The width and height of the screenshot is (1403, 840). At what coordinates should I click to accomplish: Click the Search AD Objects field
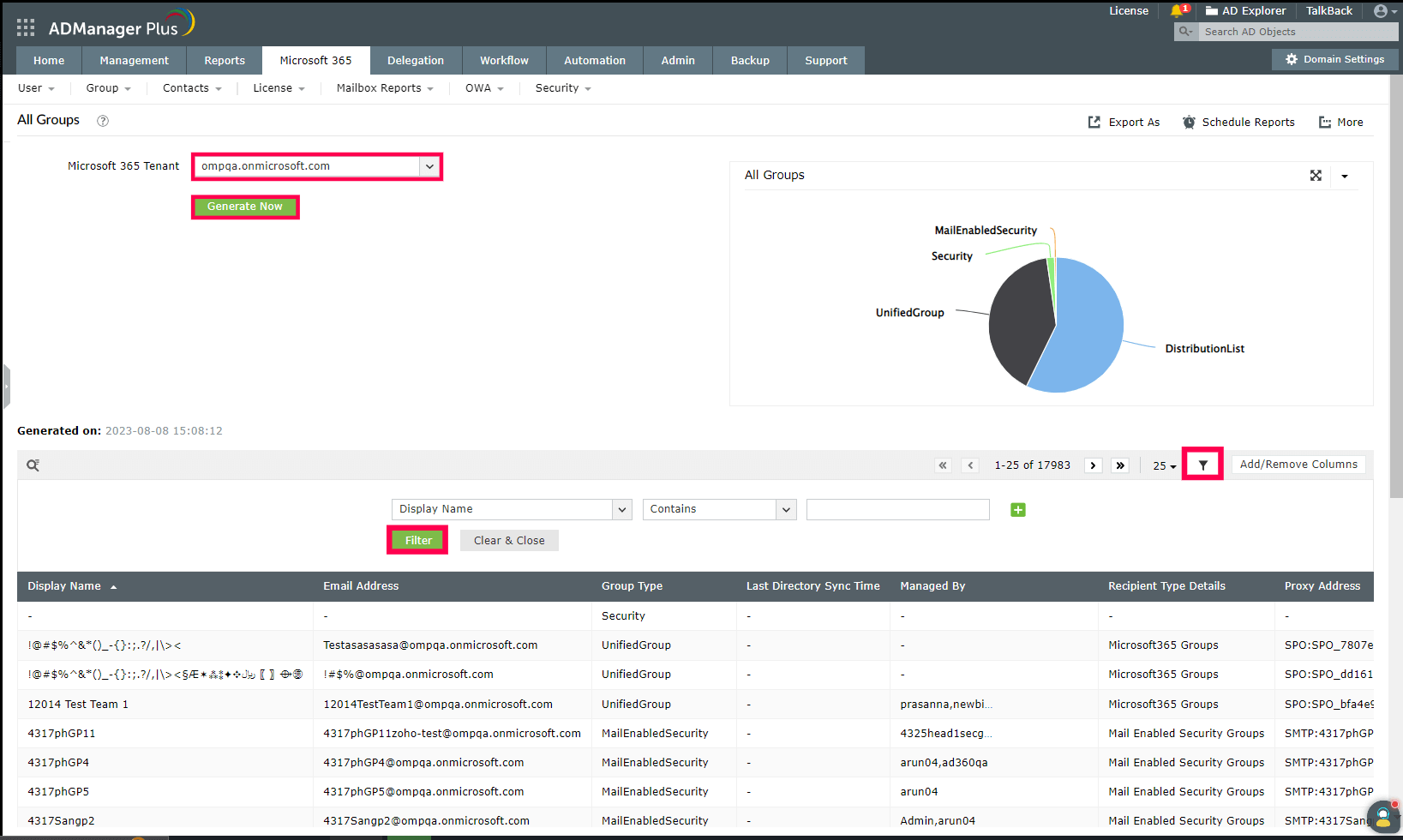(1298, 32)
